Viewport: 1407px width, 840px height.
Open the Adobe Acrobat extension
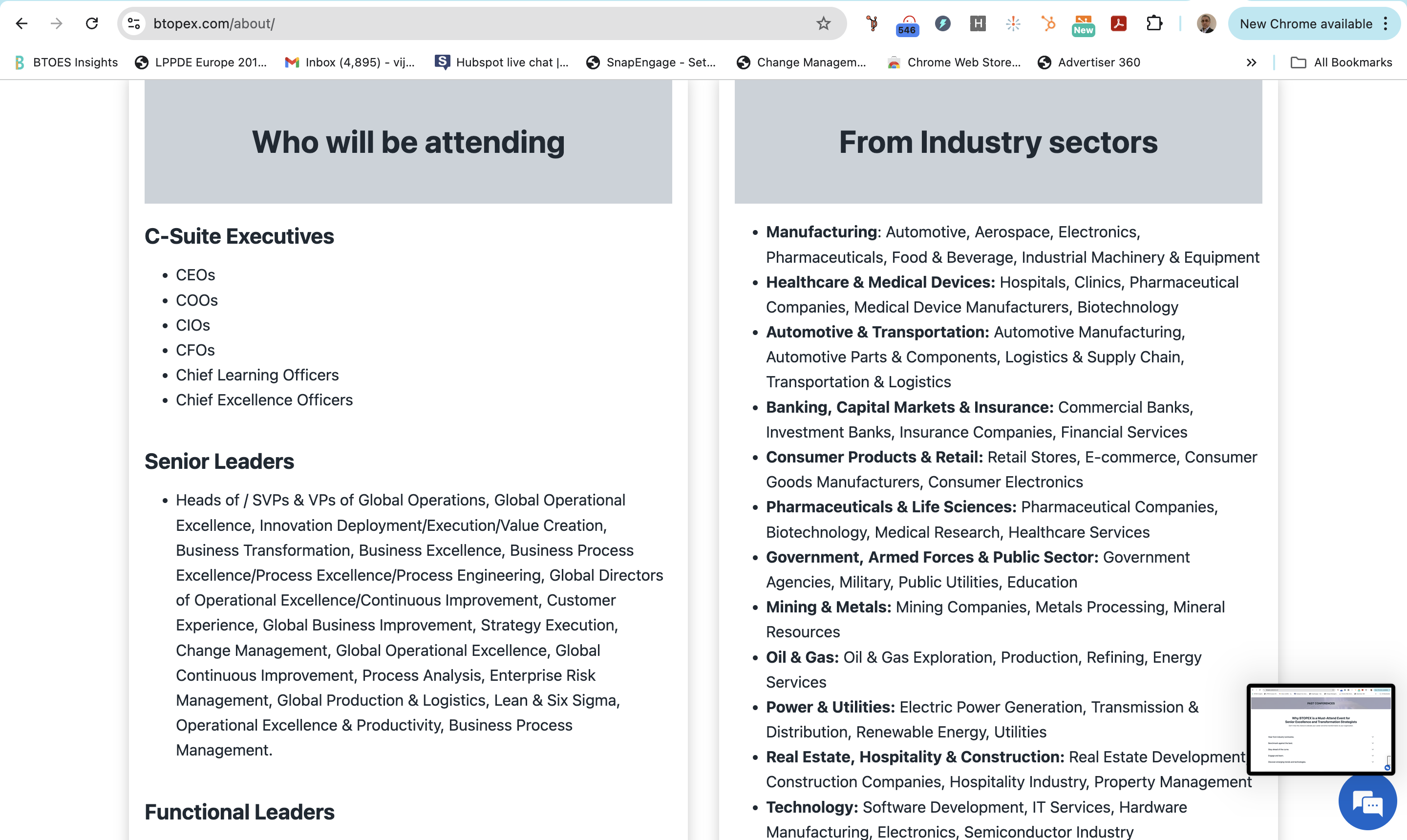click(x=1118, y=24)
